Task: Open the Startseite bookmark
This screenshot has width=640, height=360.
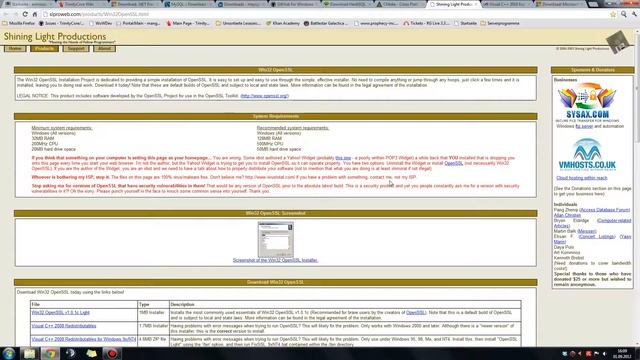Action: pyautogui.click(x=465, y=23)
